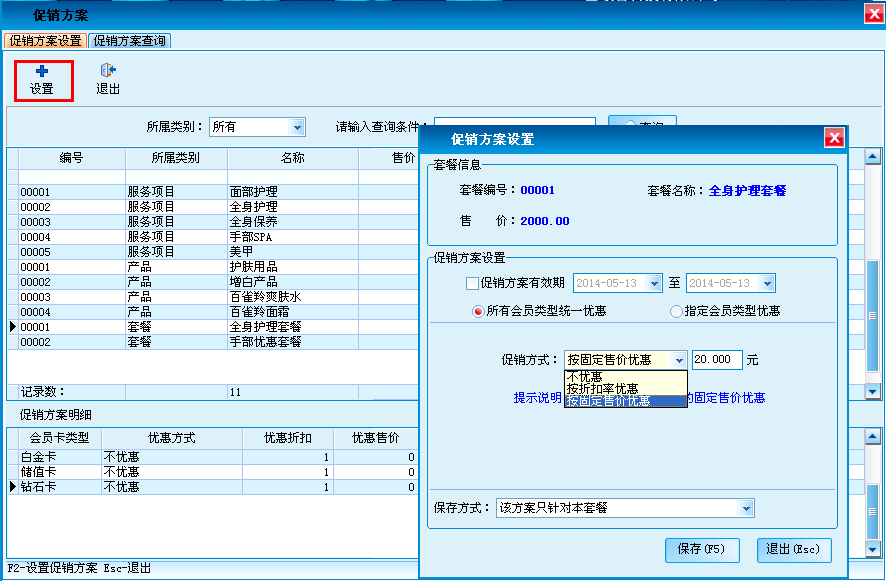Click the 退出 door icon in toolbar

pos(108,72)
